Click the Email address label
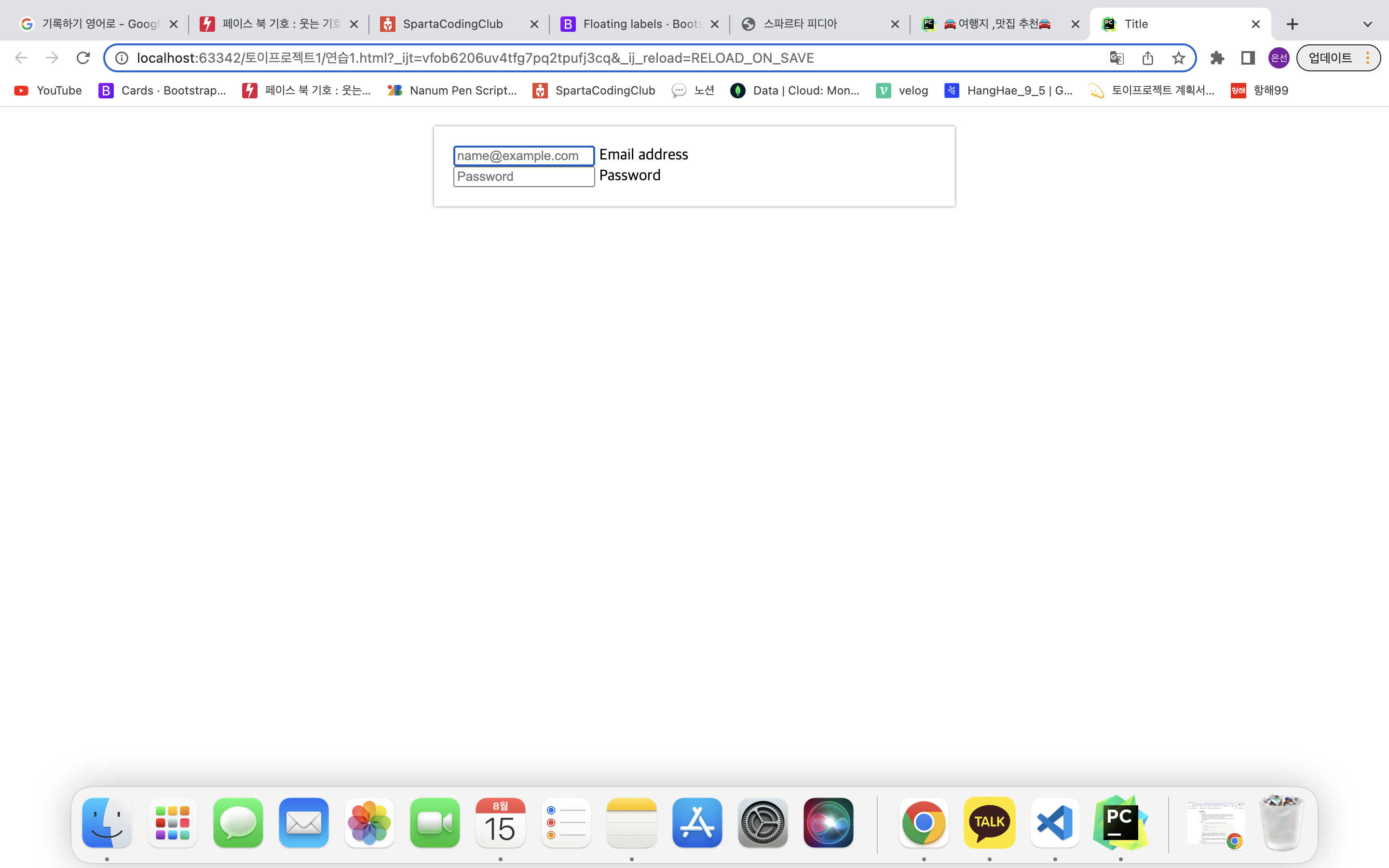This screenshot has width=1389, height=868. (643, 154)
